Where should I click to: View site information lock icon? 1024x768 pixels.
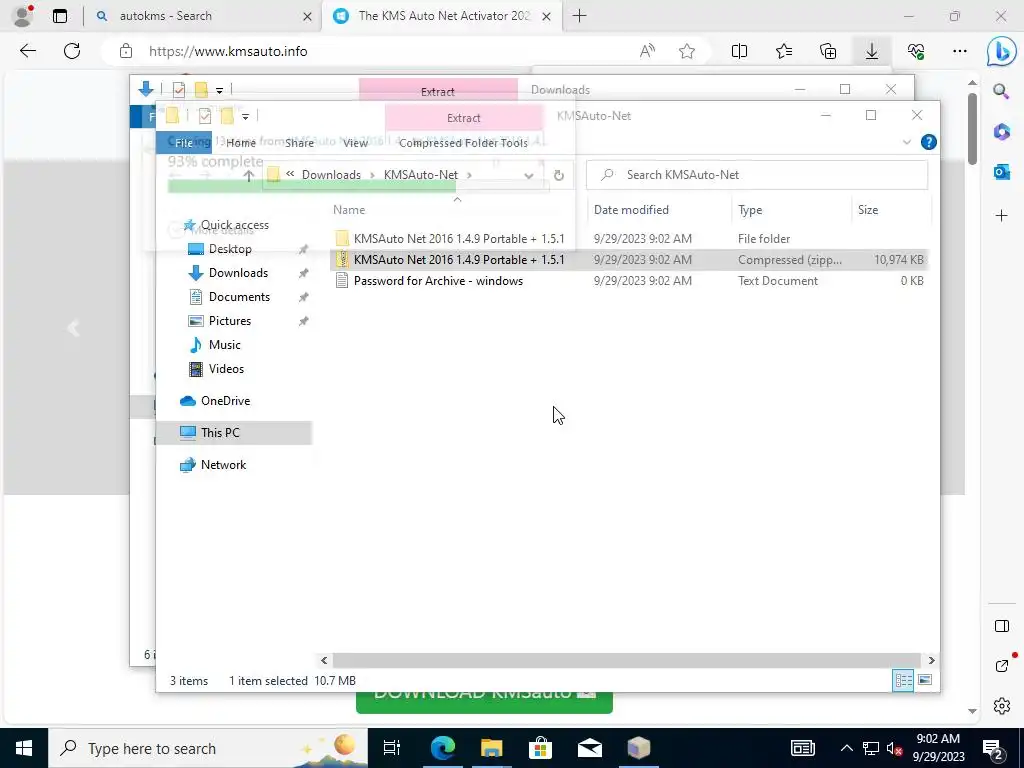point(126,52)
